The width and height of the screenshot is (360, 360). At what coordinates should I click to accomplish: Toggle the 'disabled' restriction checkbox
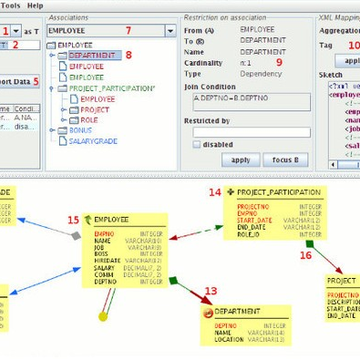pyautogui.click(x=197, y=145)
